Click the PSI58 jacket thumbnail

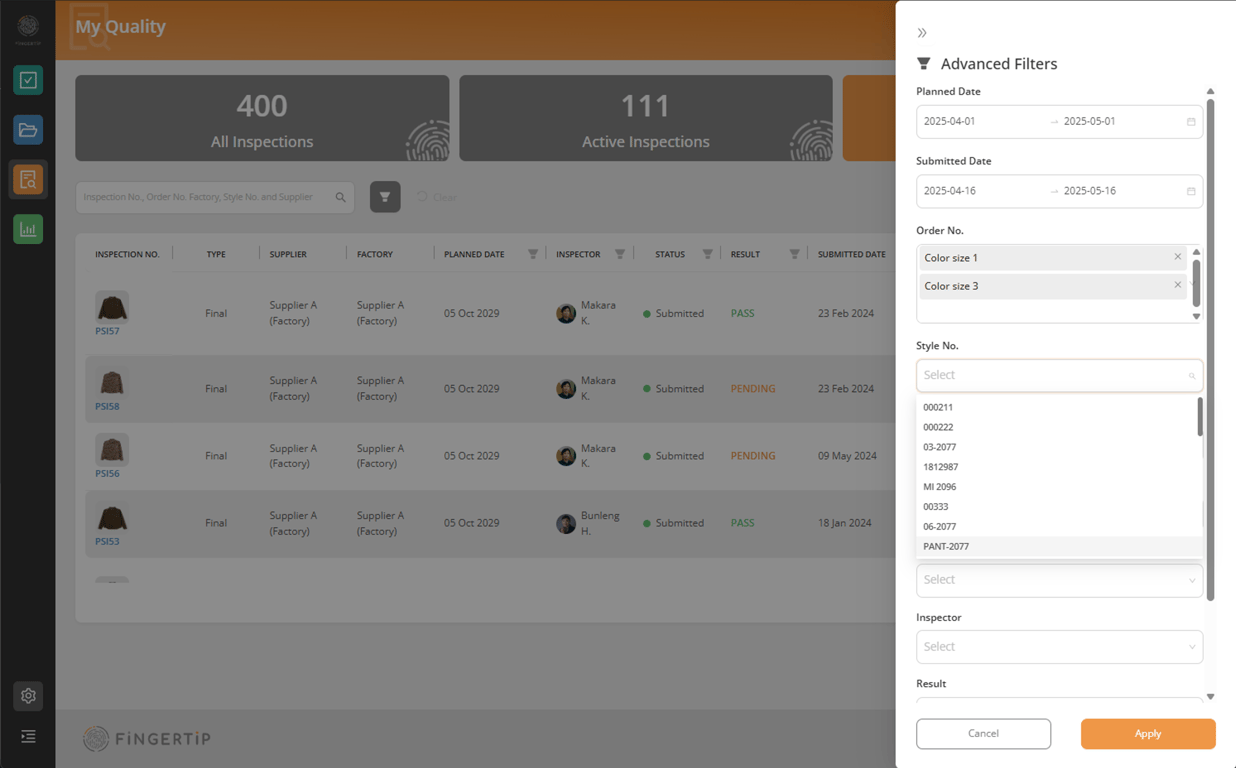click(x=112, y=382)
